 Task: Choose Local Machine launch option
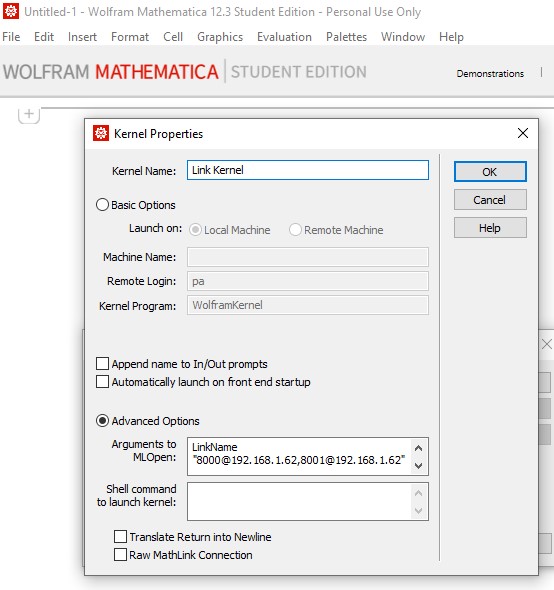(195, 230)
